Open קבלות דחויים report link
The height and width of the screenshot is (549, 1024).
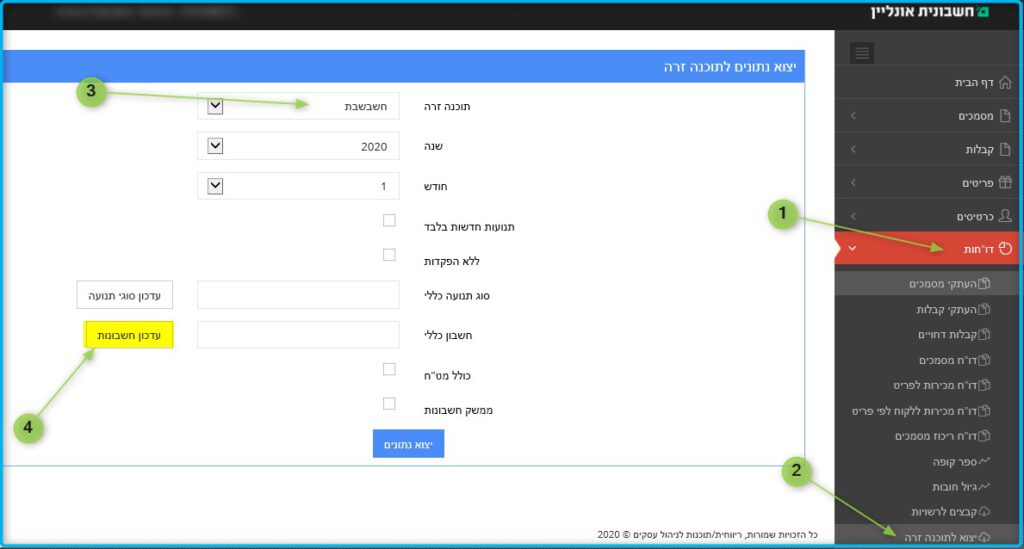pos(948,334)
